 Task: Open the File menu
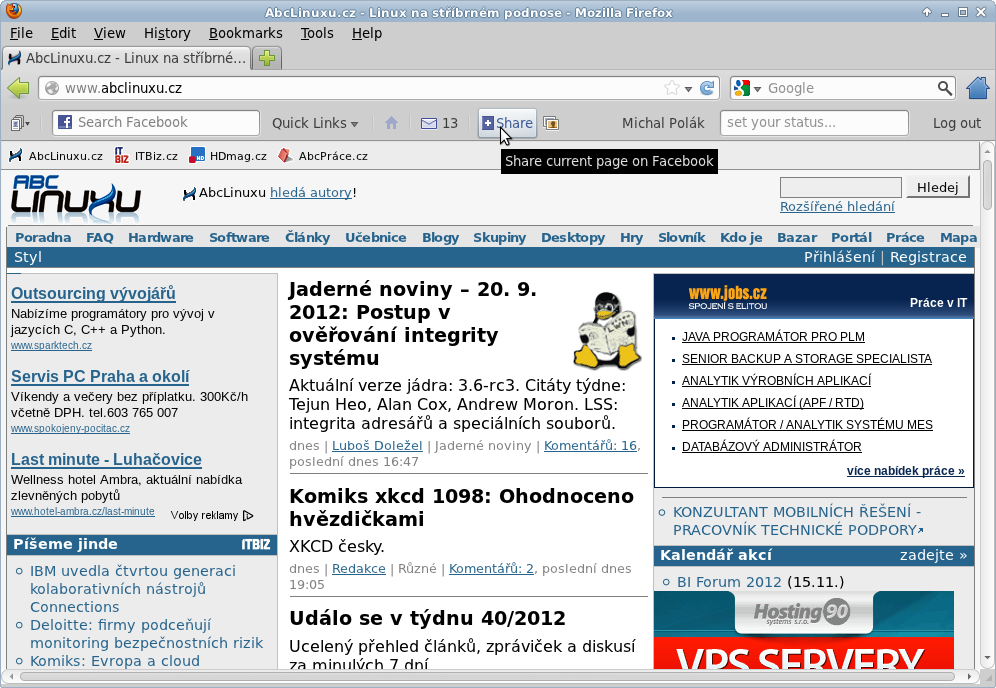coord(22,33)
